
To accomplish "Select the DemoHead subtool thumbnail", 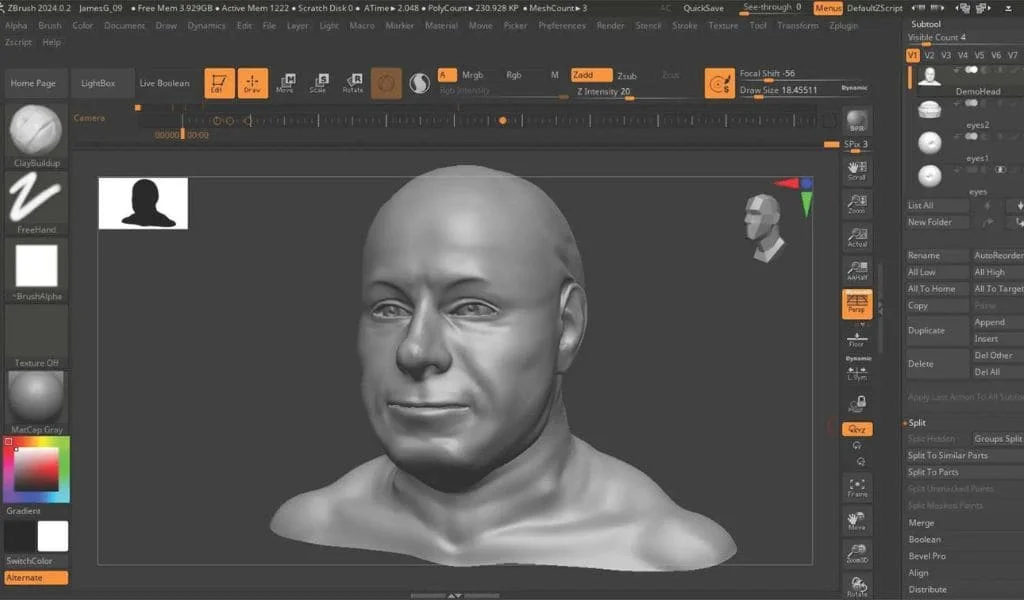I will [x=929, y=77].
